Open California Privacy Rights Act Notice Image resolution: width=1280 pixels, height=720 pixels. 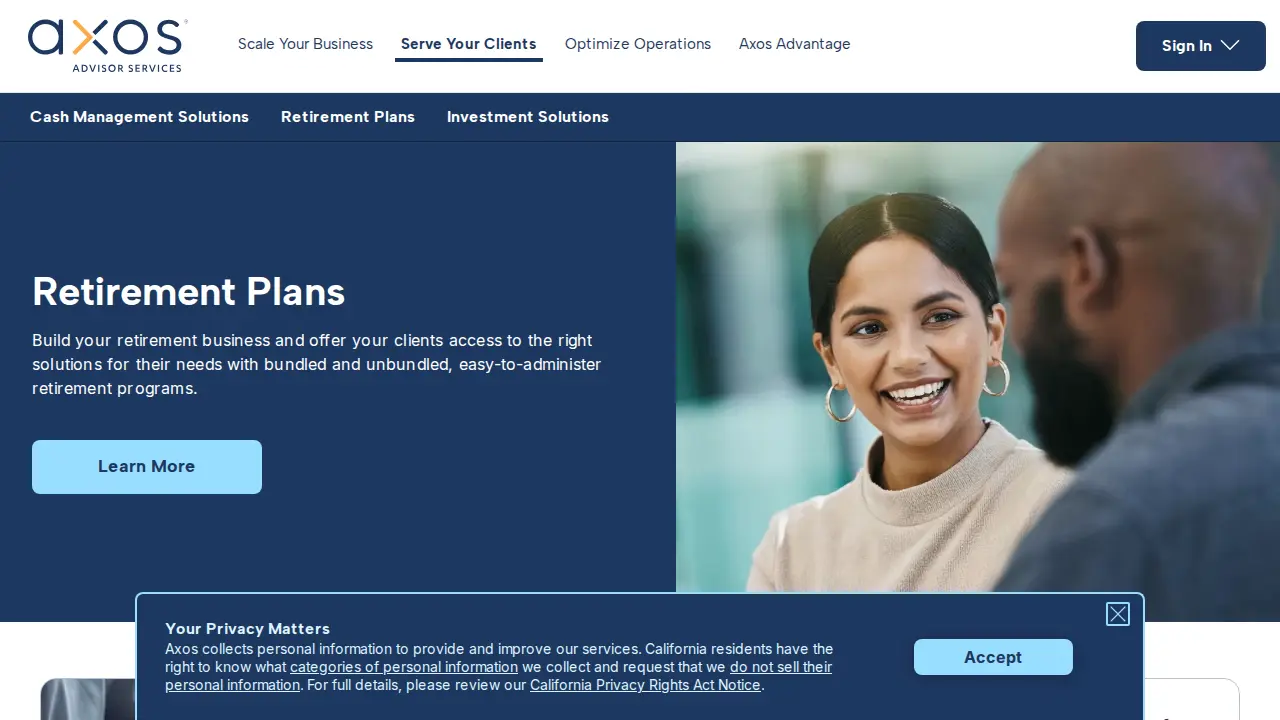[x=646, y=685]
